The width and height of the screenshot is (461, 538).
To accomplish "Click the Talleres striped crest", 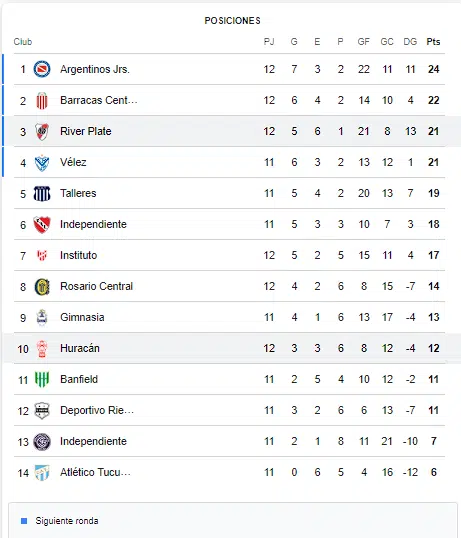I will (x=42, y=194).
